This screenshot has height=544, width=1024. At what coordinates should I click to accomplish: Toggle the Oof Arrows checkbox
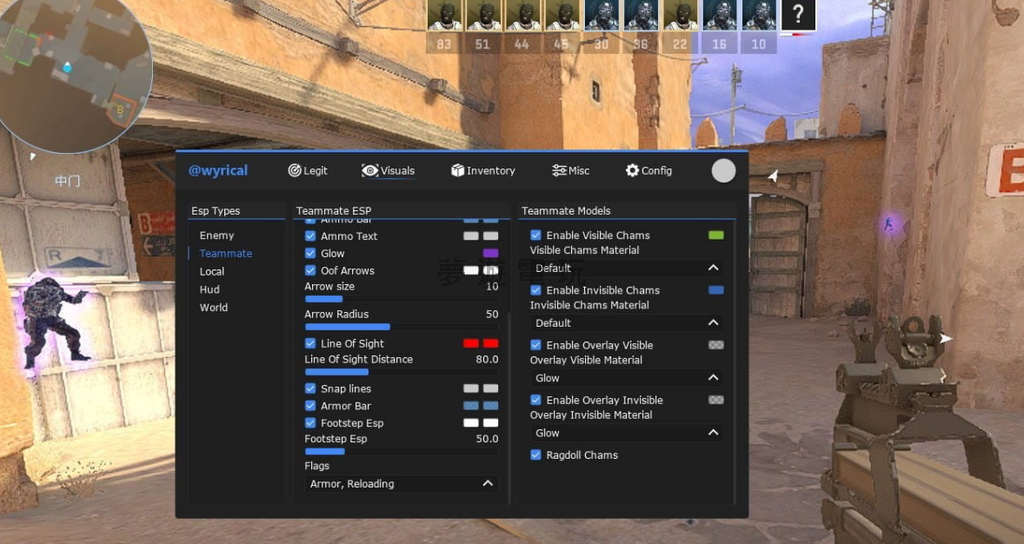click(x=310, y=270)
